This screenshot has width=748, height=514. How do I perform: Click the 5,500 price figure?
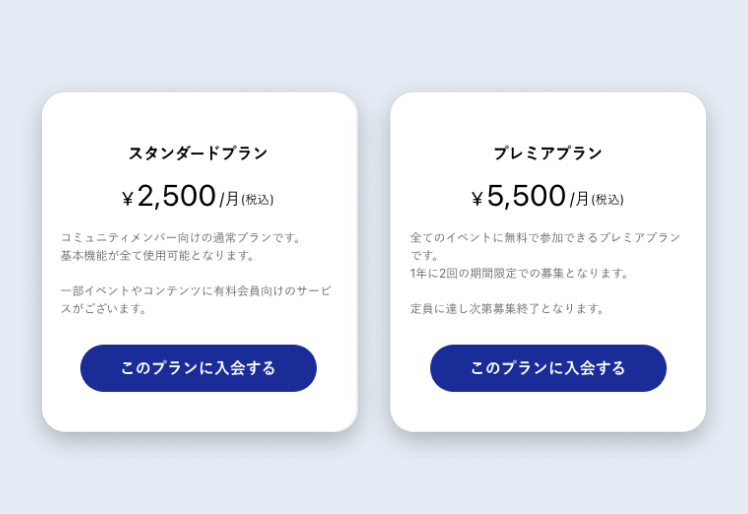[527, 196]
